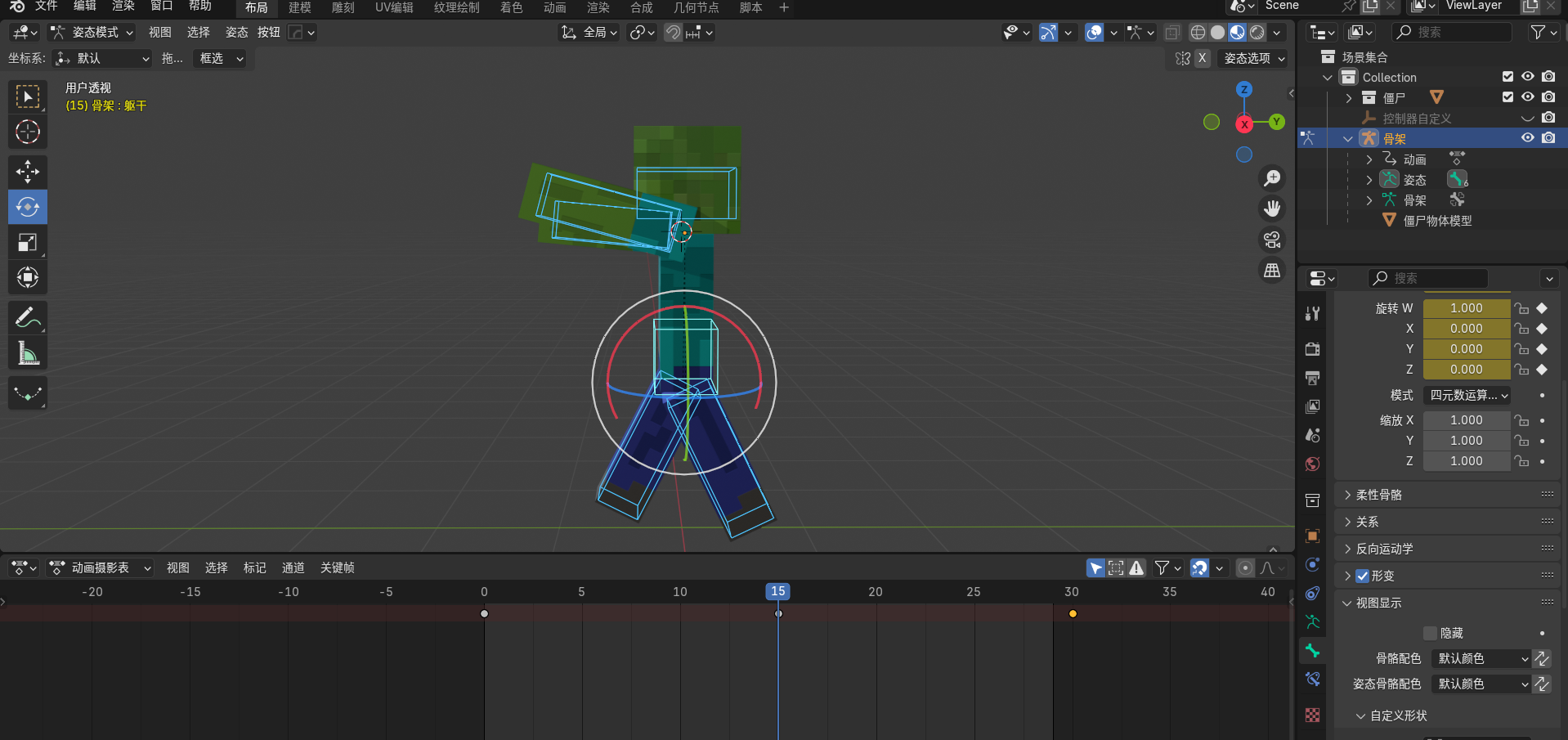Toggle 僵尸 collection visibility eye

point(1527,97)
